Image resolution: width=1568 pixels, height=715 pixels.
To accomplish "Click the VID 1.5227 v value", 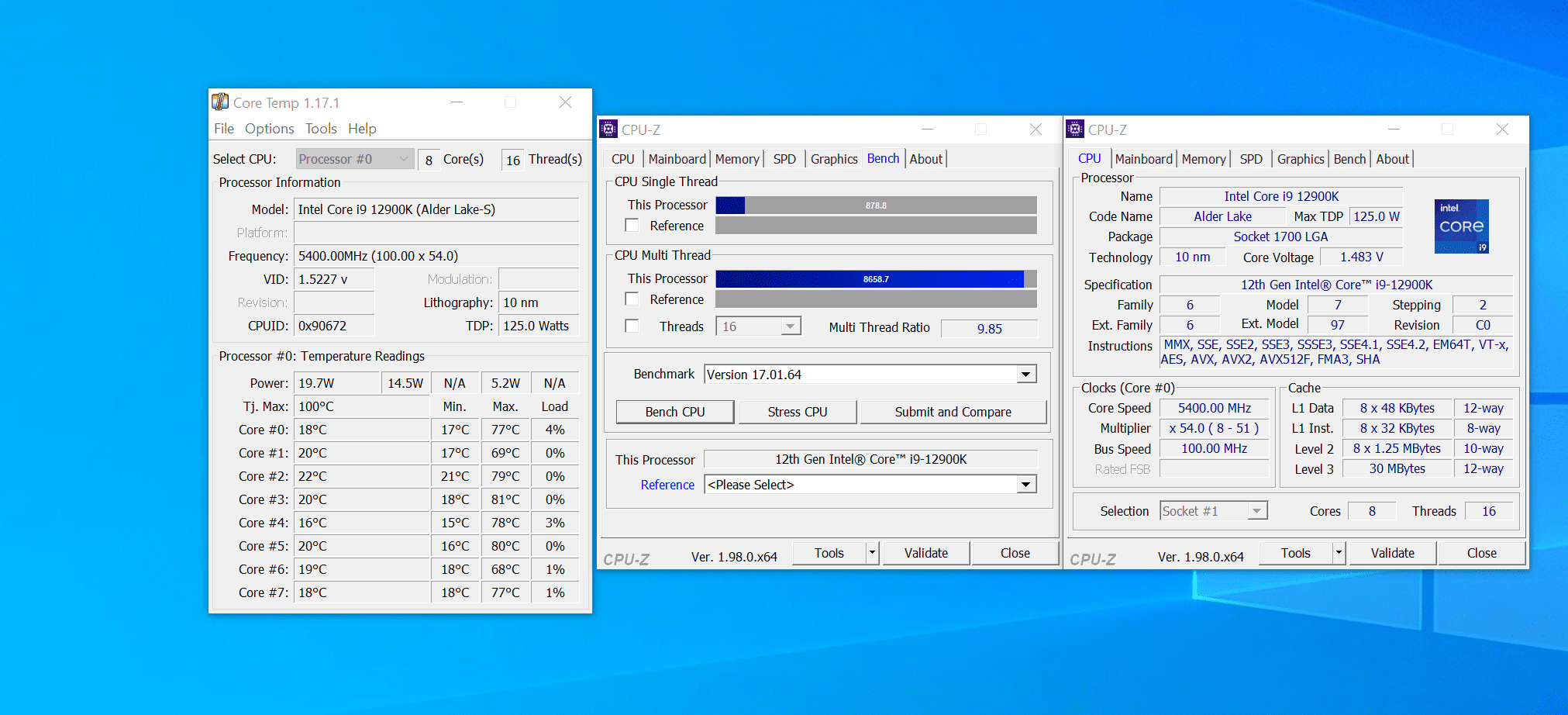I will click(x=334, y=279).
